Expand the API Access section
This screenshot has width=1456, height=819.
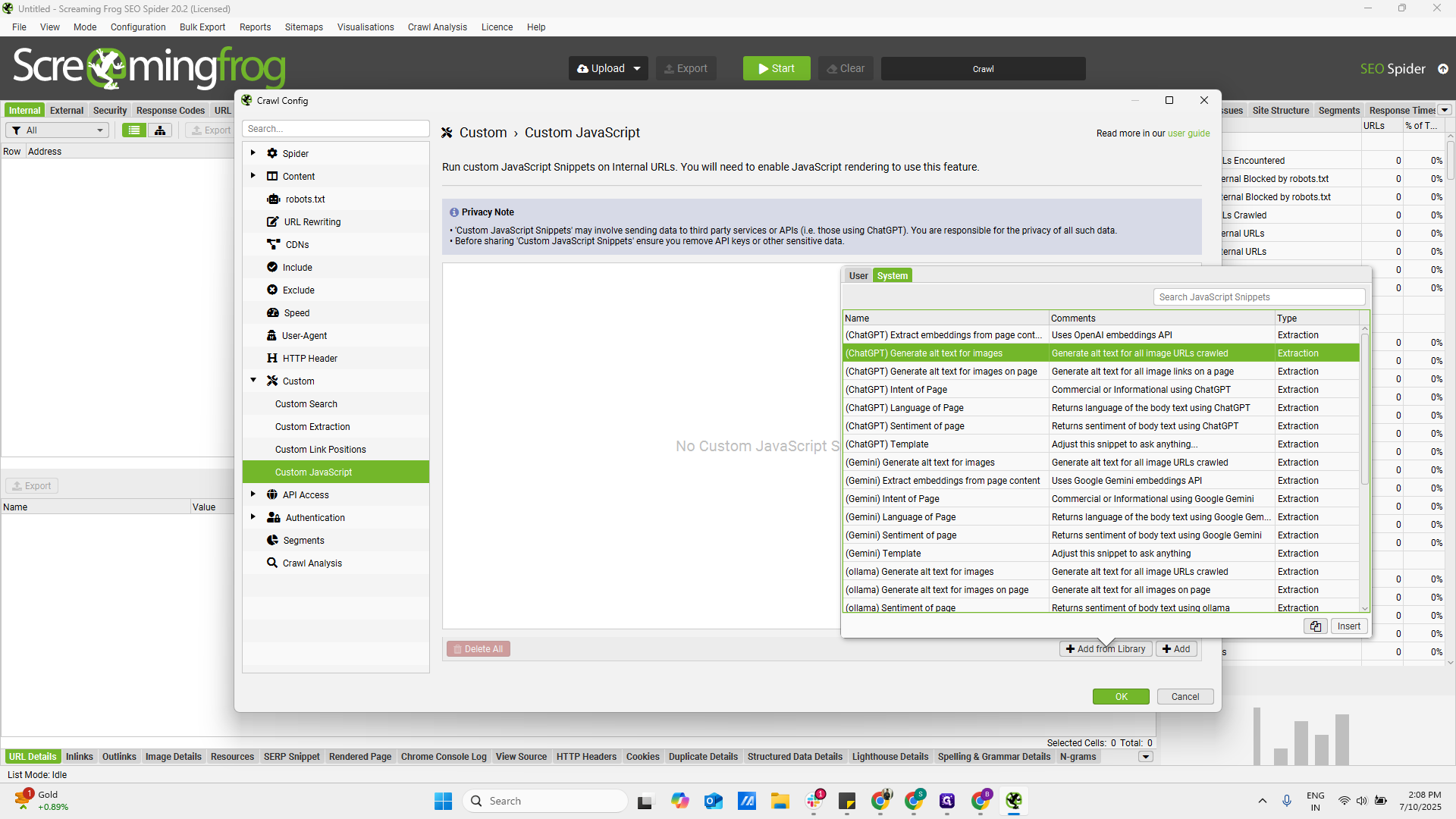[253, 494]
